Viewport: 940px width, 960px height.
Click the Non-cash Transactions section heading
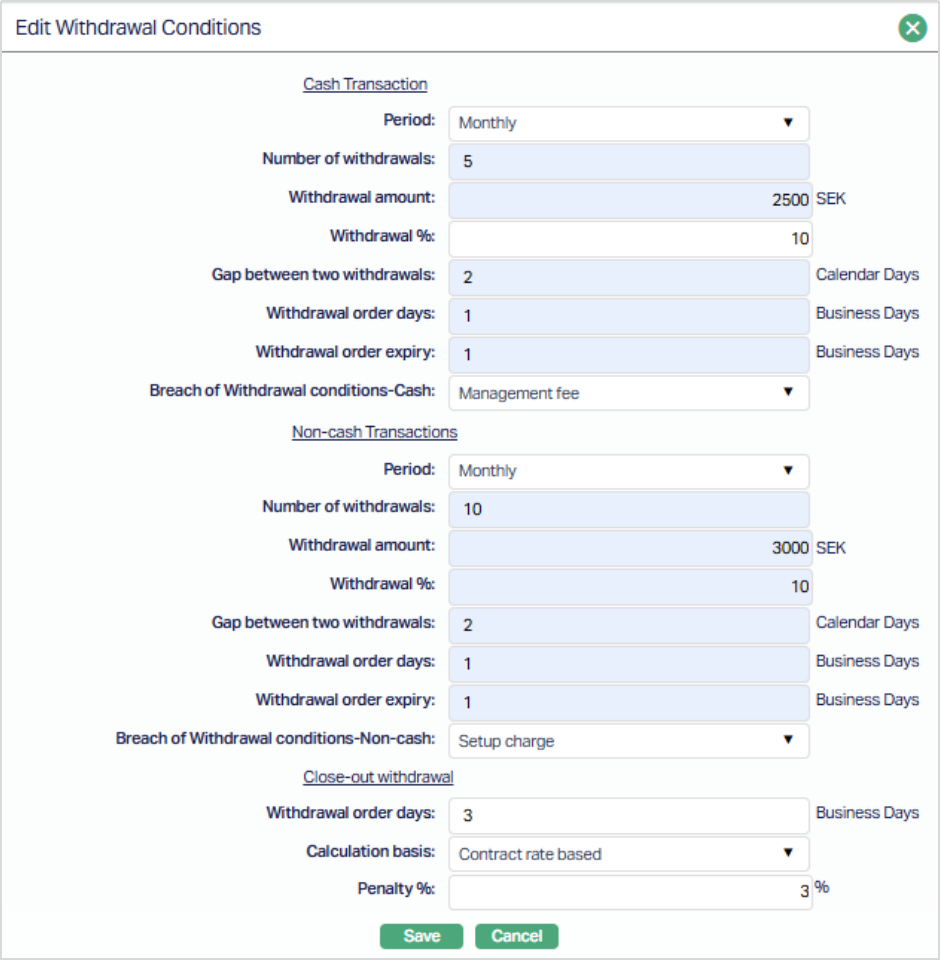pyautogui.click(x=374, y=432)
